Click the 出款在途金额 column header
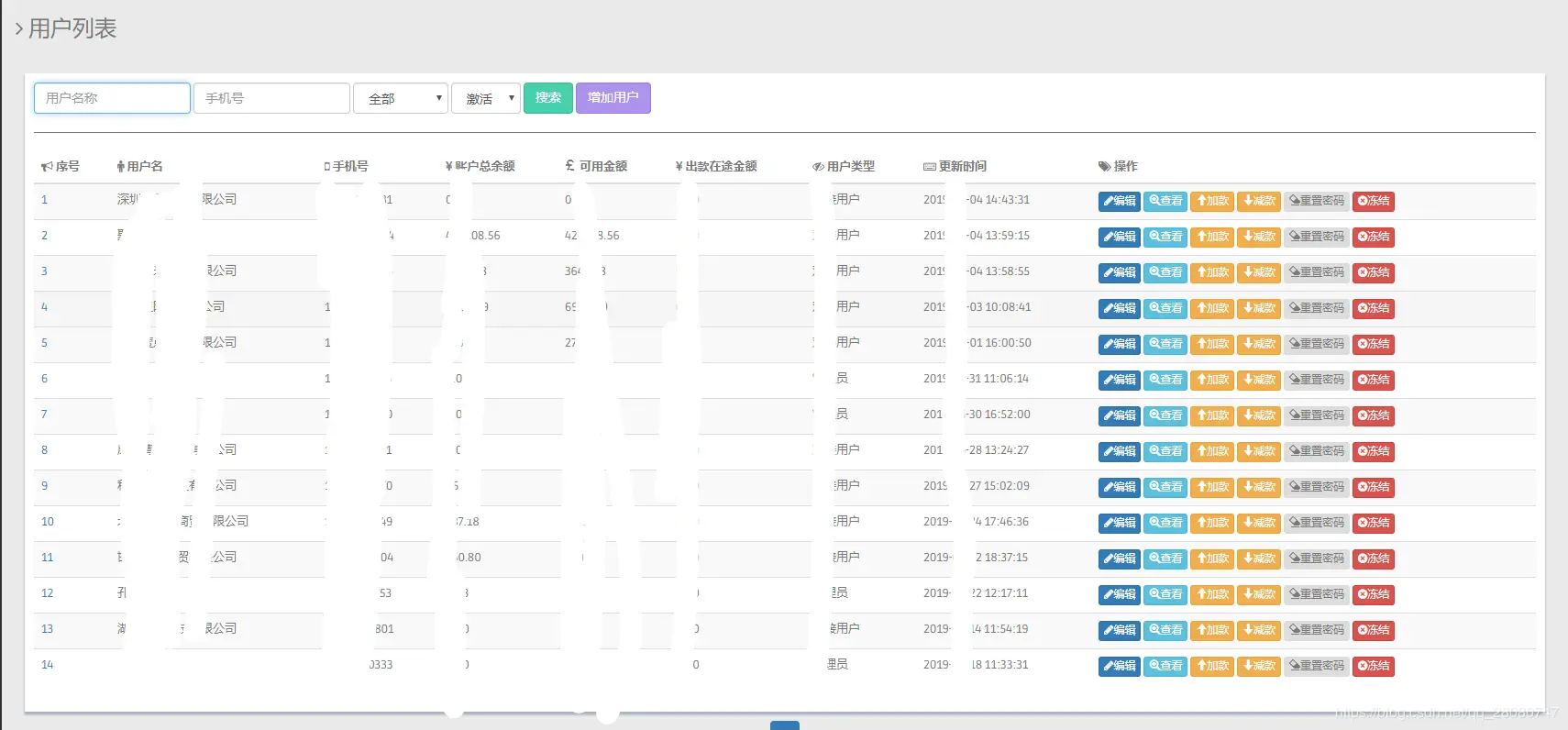The image size is (1568, 730). (716, 166)
